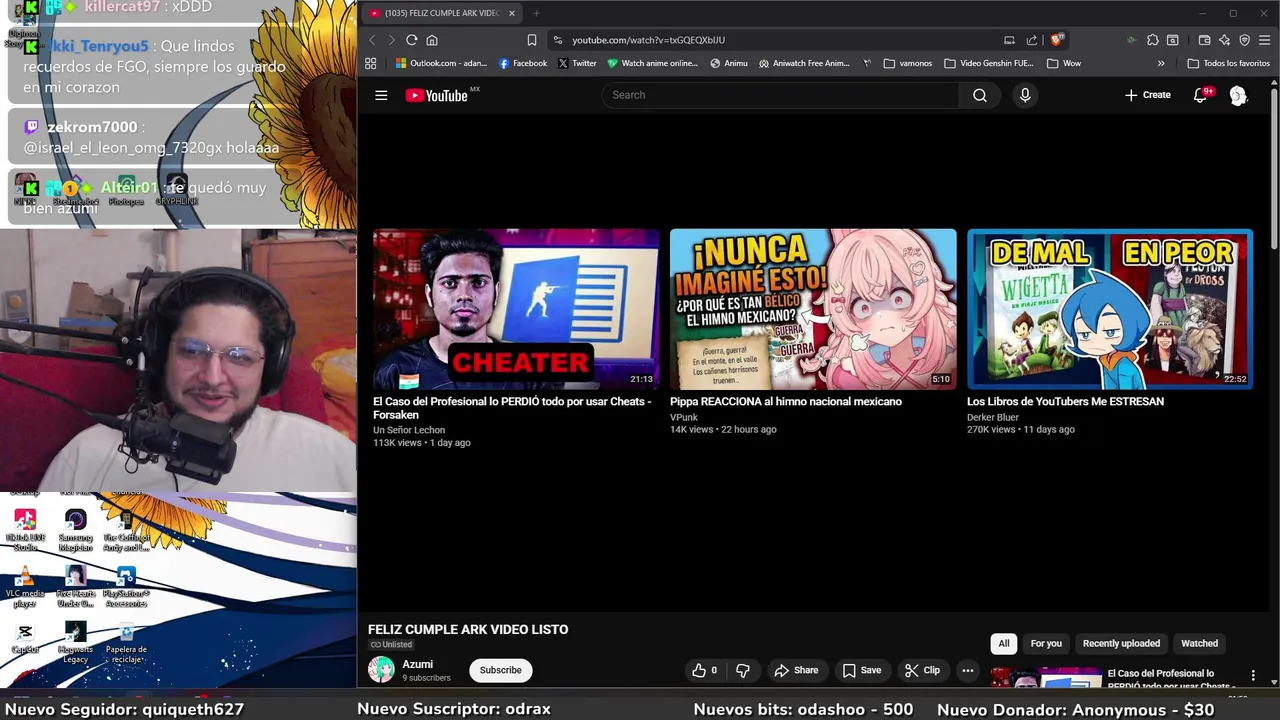
Task: Bookmark this page with the bookmark icon
Action: point(532,40)
